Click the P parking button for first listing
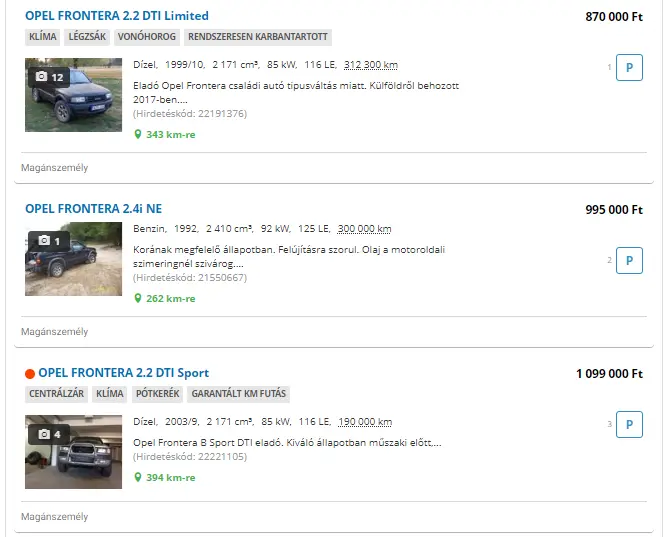 [x=629, y=67]
